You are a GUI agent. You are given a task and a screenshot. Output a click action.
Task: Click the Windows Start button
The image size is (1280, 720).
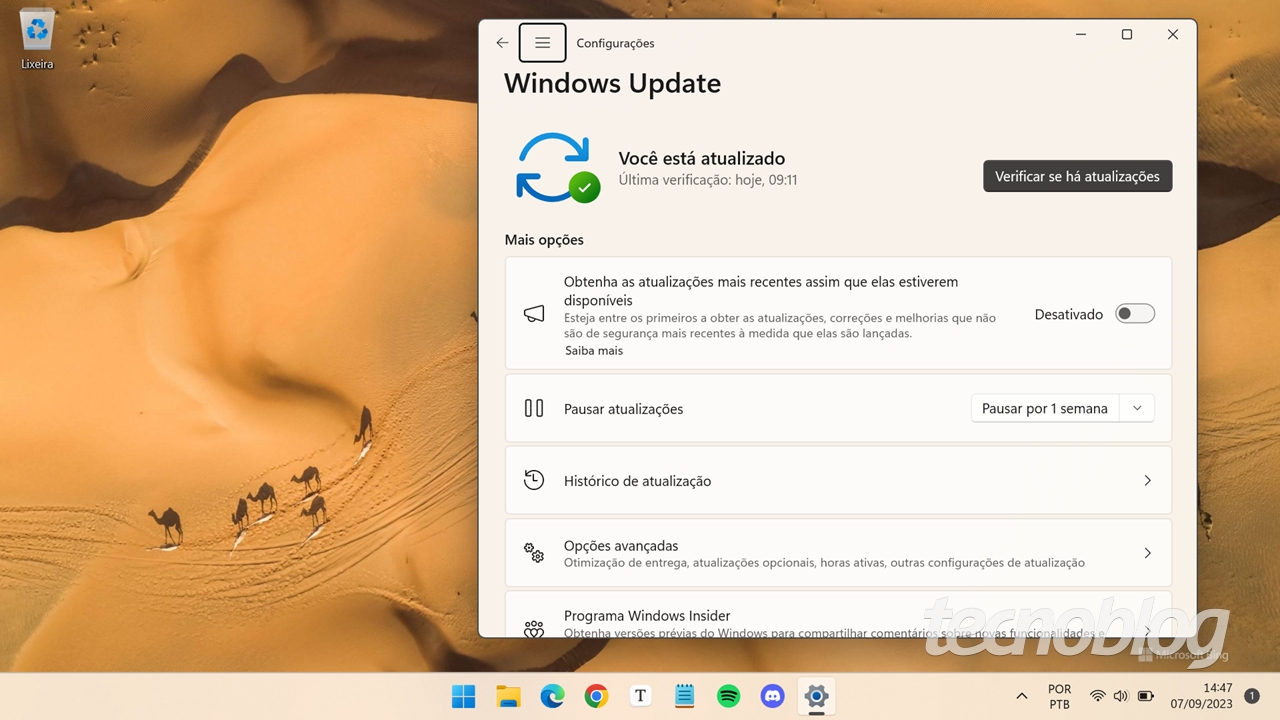(x=464, y=696)
